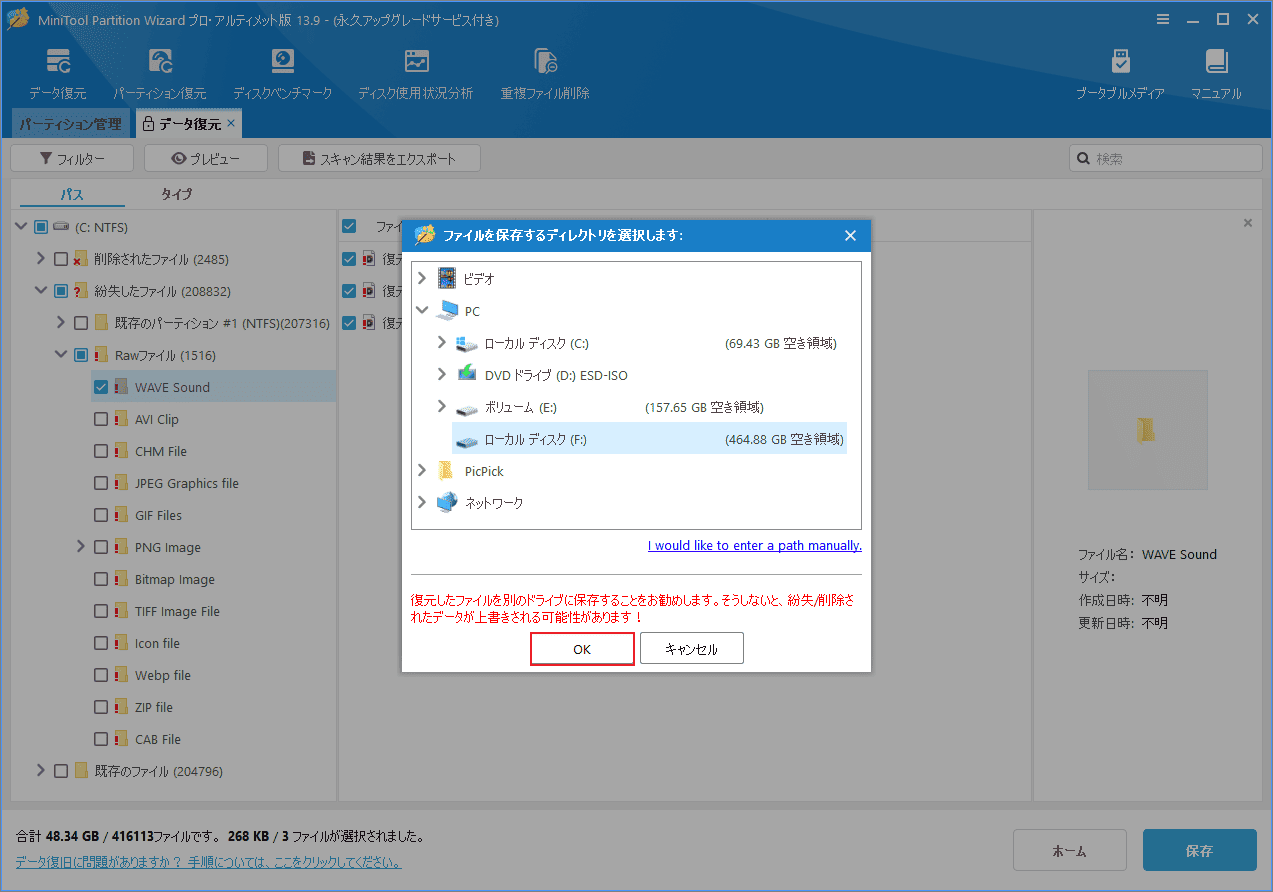
Task: Select the PicPick folder icon
Action: click(x=446, y=471)
